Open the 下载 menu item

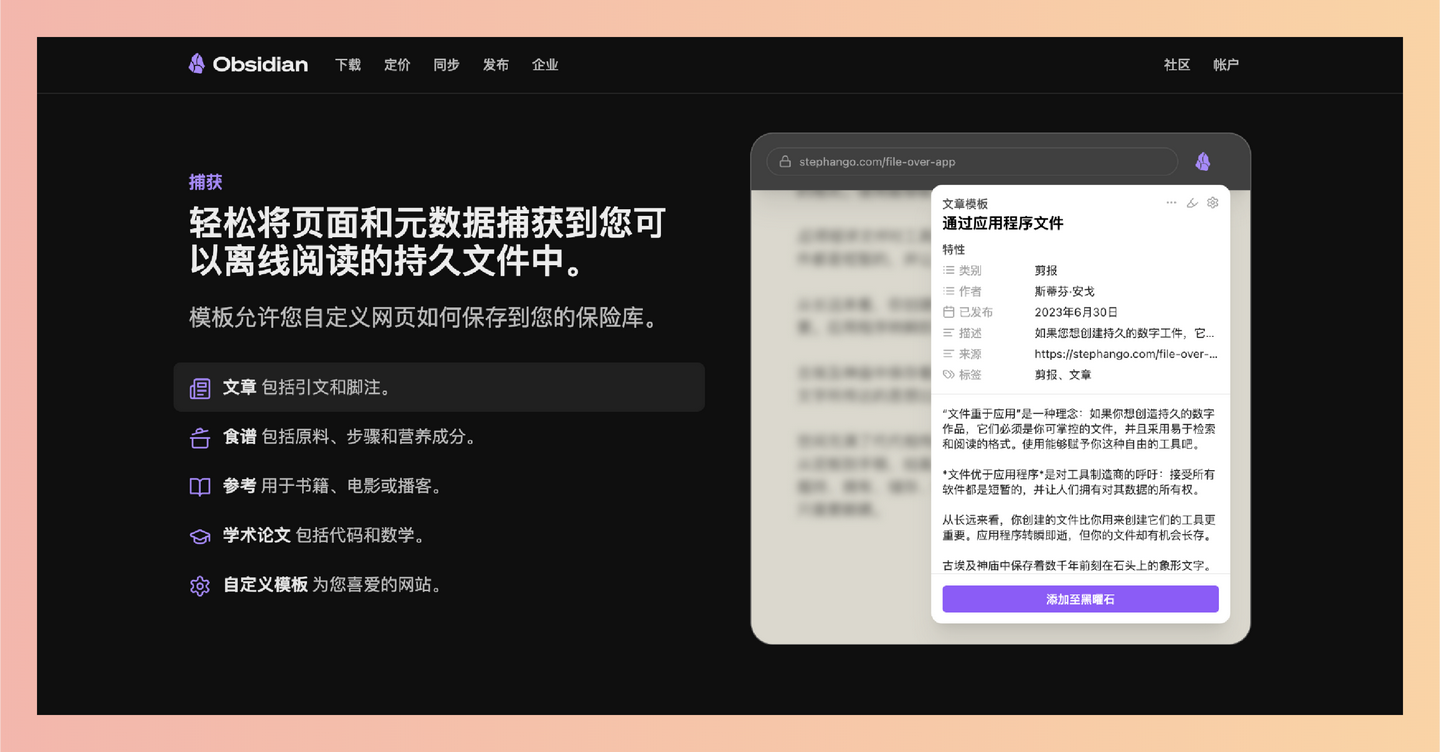(x=347, y=64)
